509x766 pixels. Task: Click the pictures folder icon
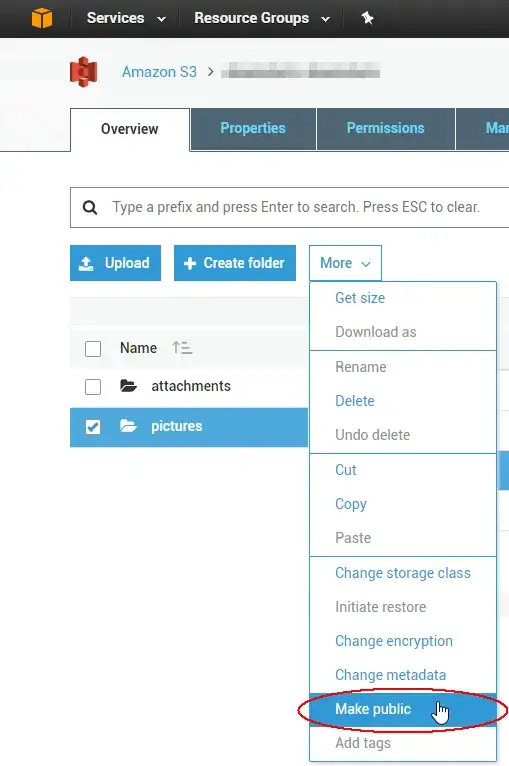point(128,426)
